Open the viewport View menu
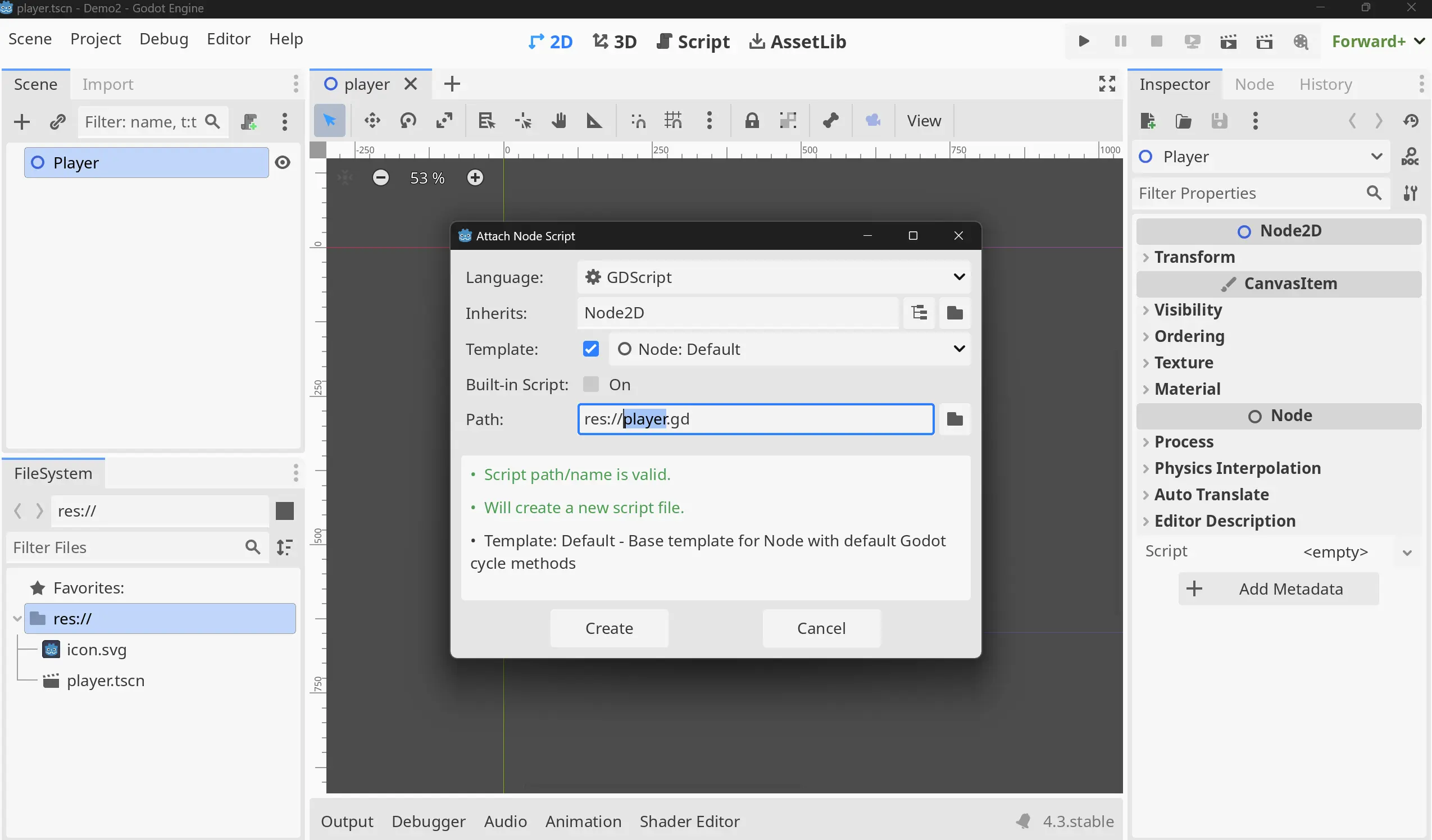This screenshot has width=1432, height=840. click(924, 120)
